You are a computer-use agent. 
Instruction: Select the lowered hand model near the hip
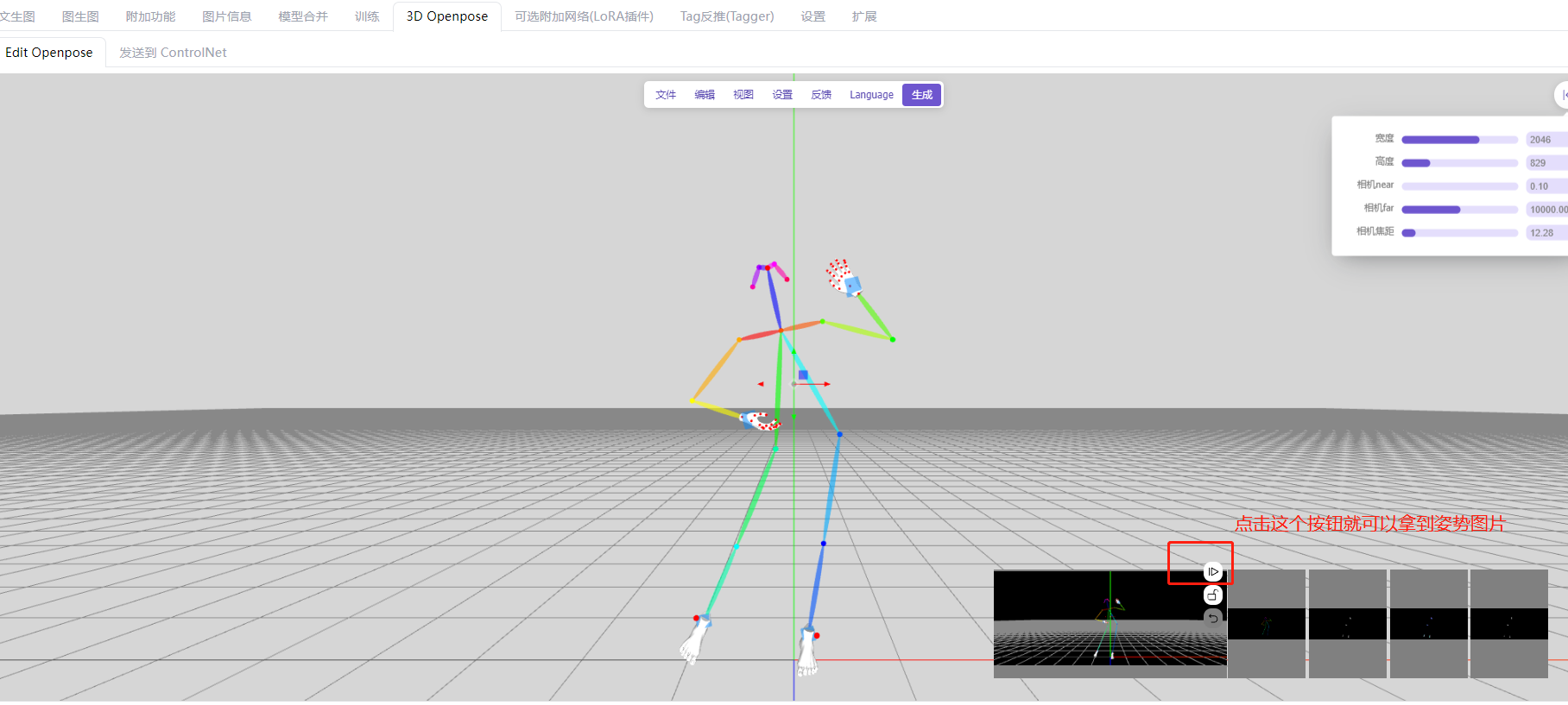click(x=760, y=421)
